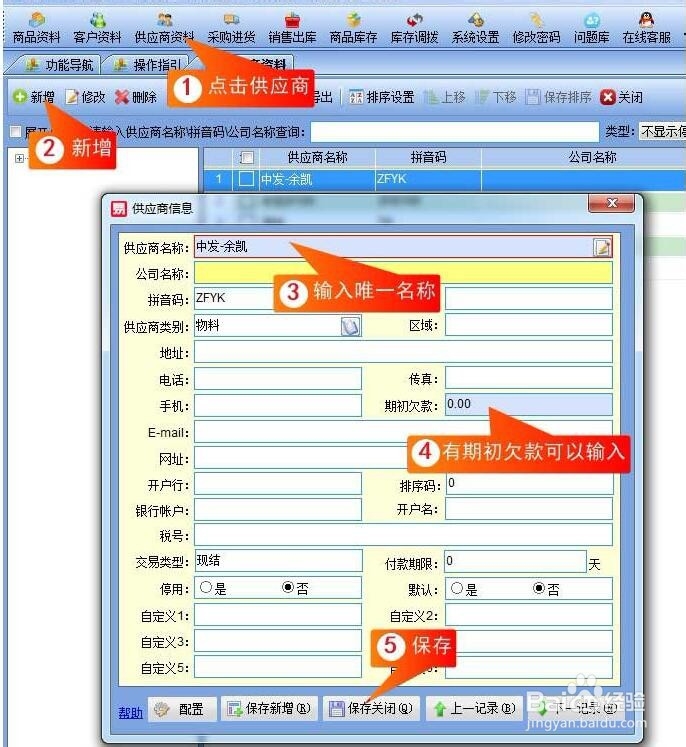This screenshot has height=747, width=686.
Task: Open 采购进货 purchase module
Action: coord(232,29)
